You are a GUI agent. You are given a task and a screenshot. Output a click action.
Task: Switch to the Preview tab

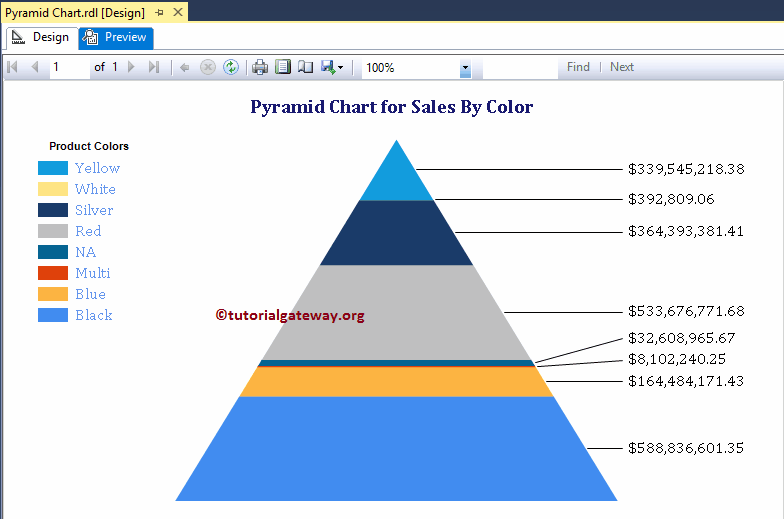116,38
